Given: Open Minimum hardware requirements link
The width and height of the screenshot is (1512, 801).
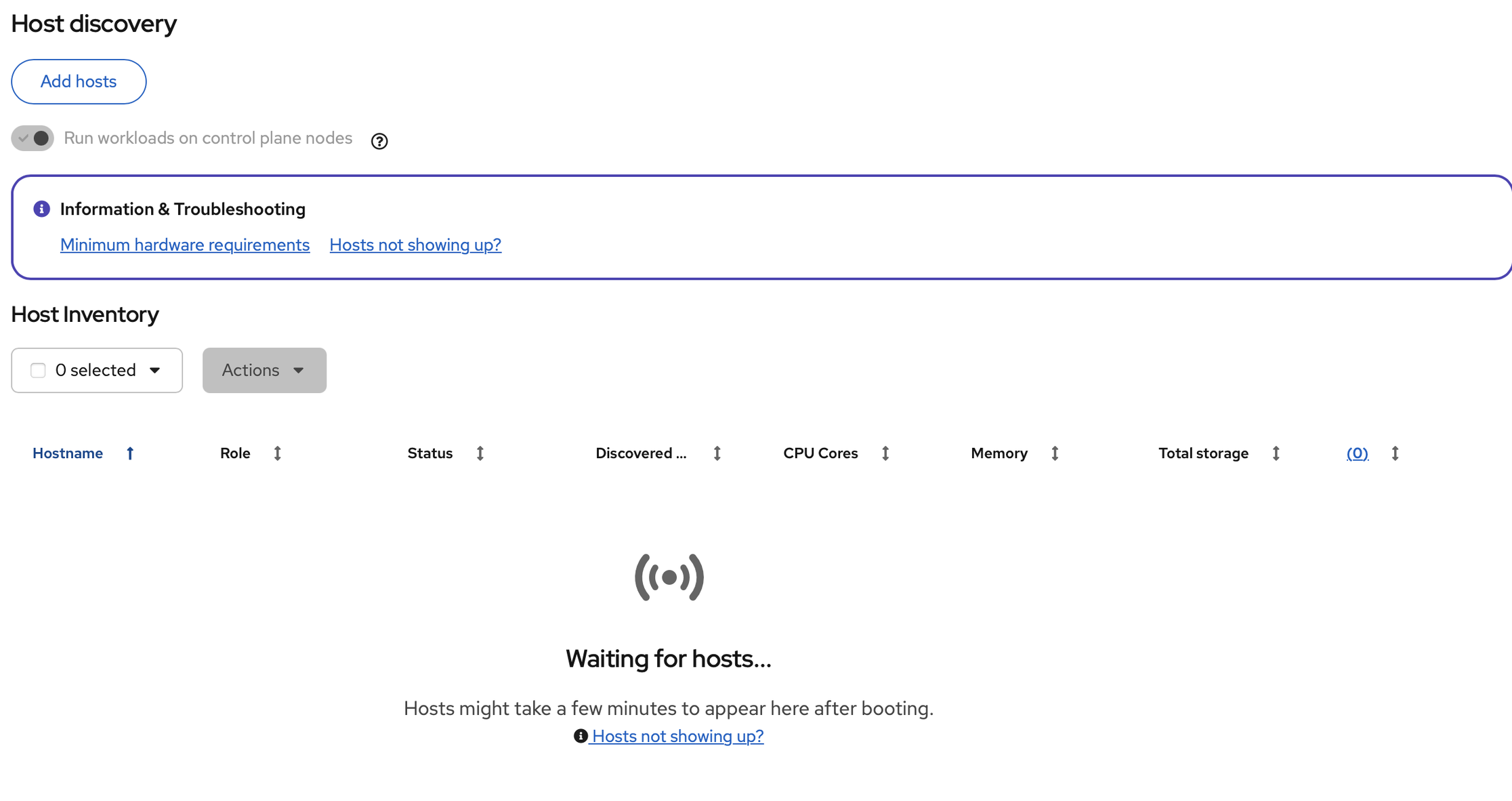Looking at the screenshot, I should tap(185, 245).
